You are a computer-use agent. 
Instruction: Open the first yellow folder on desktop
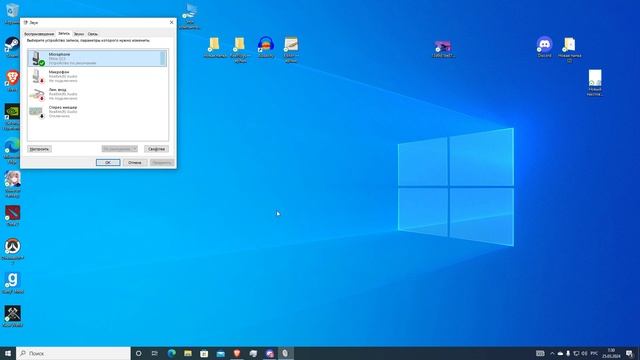(214, 47)
